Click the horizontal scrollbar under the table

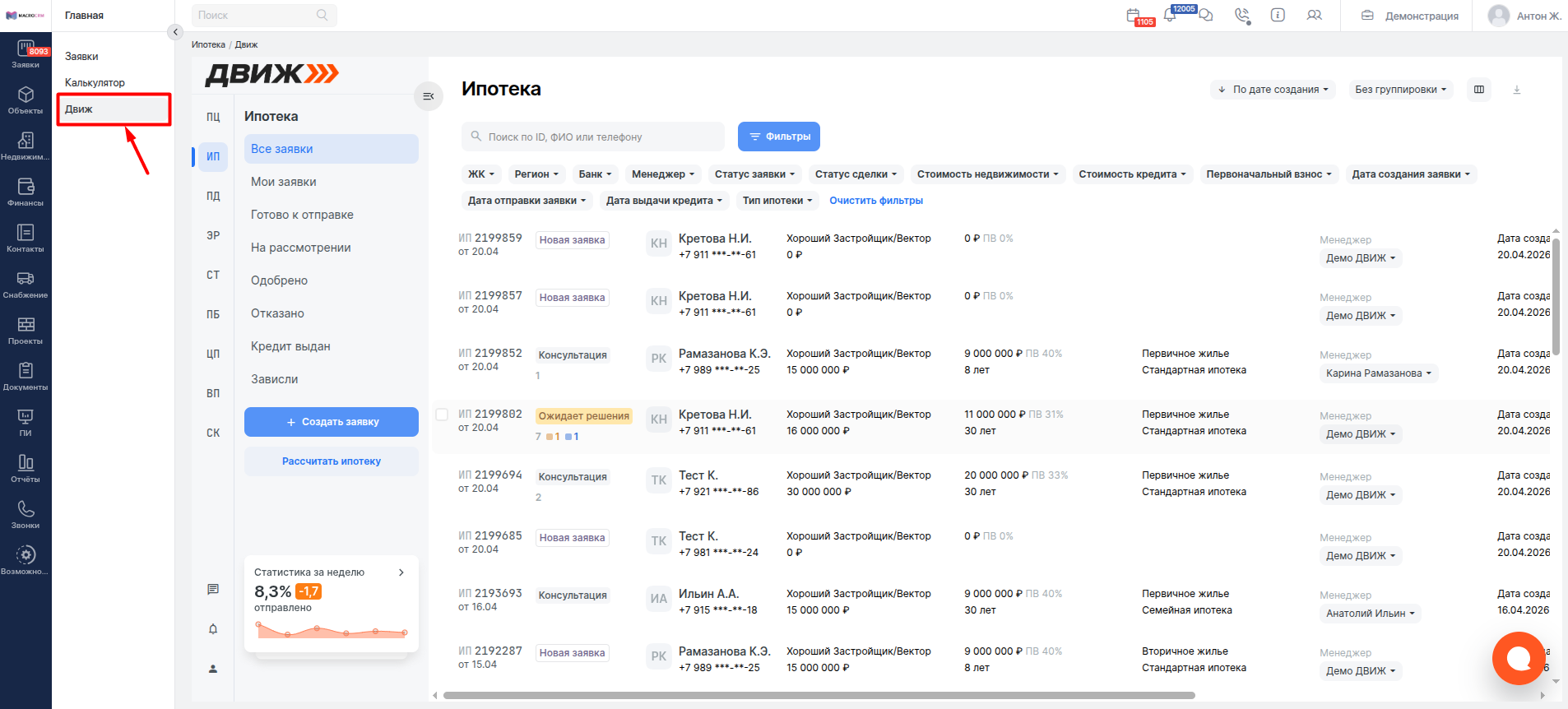click(x=819, y=696)
